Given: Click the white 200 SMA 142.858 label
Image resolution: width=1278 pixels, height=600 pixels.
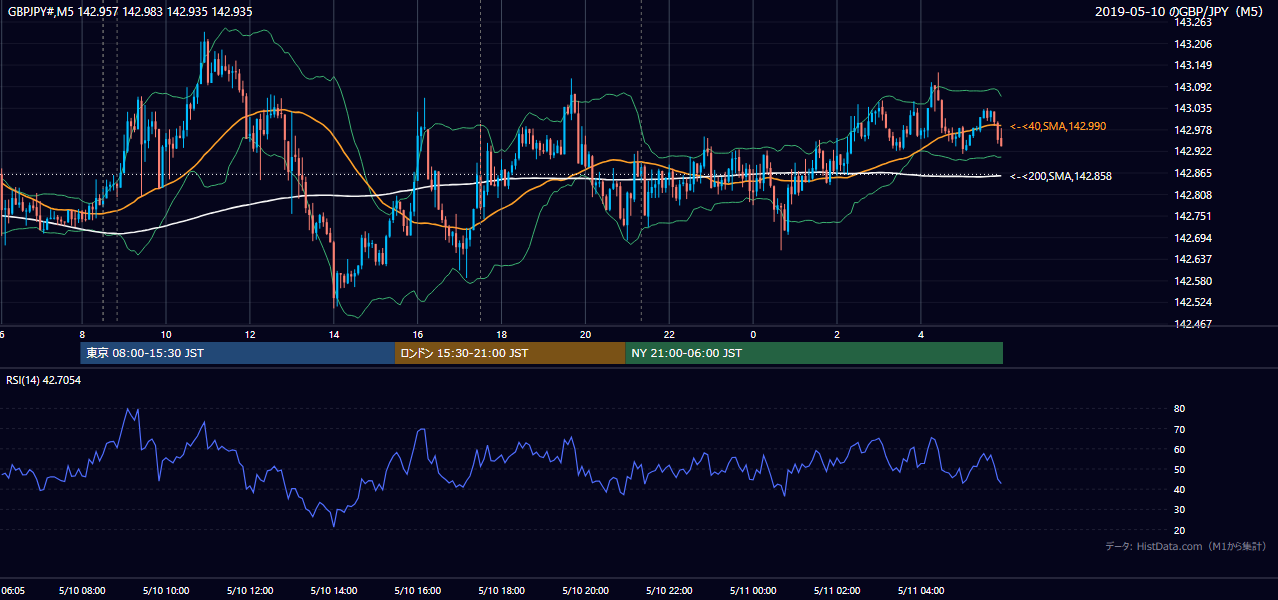Looking at the screenshot, I should tap(1061, 176).
